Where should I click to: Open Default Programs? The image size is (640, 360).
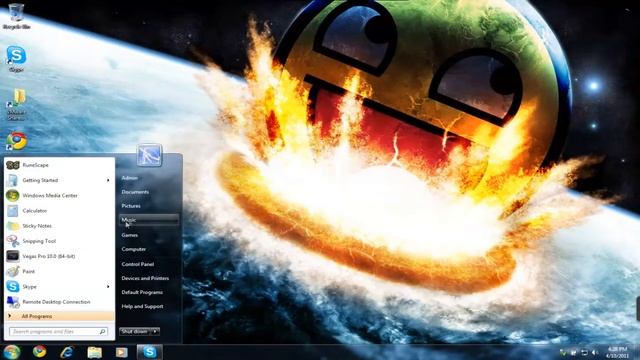pyautogui.click(x=142, y=292)
